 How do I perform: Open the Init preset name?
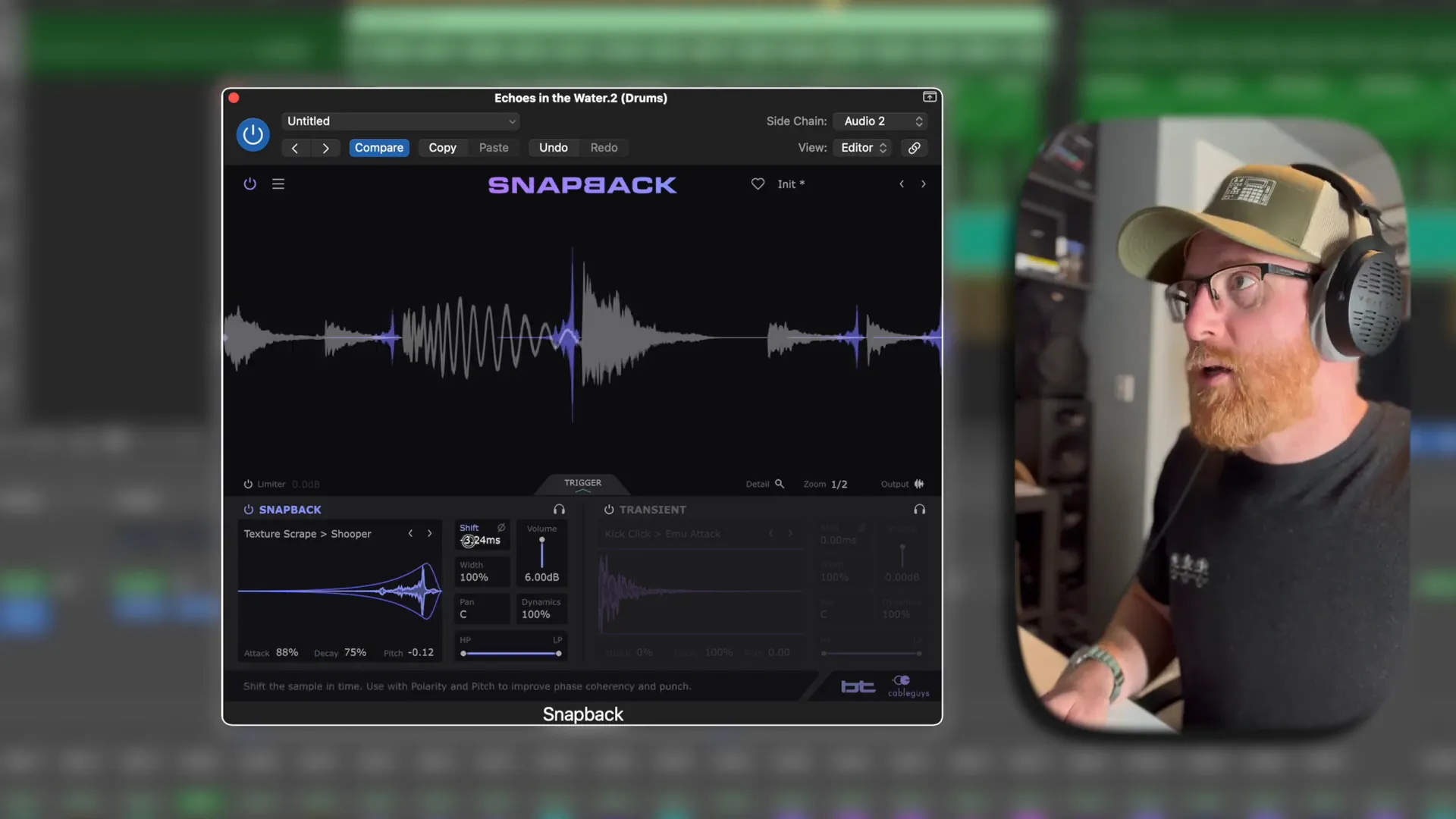coord(791,184)
